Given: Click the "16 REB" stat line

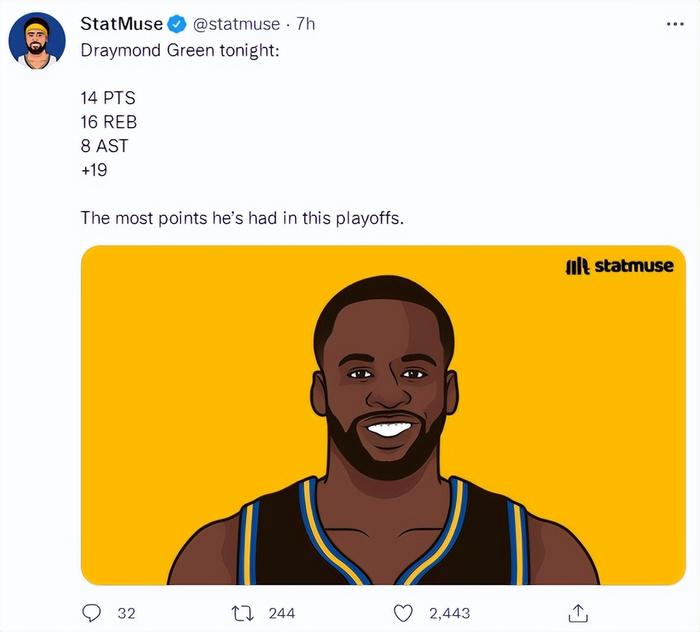Looking at the screenshot, I should tap(108, 122).
